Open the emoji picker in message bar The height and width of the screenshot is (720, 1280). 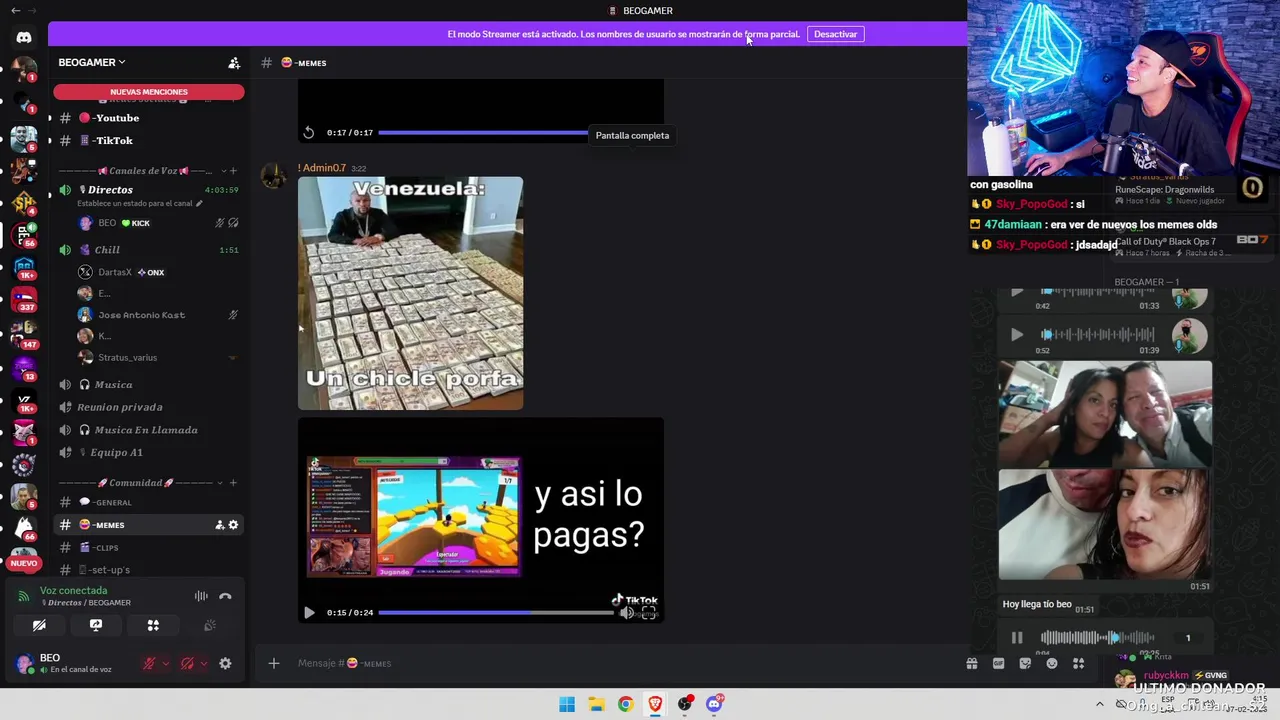(x=1052, y=663)
